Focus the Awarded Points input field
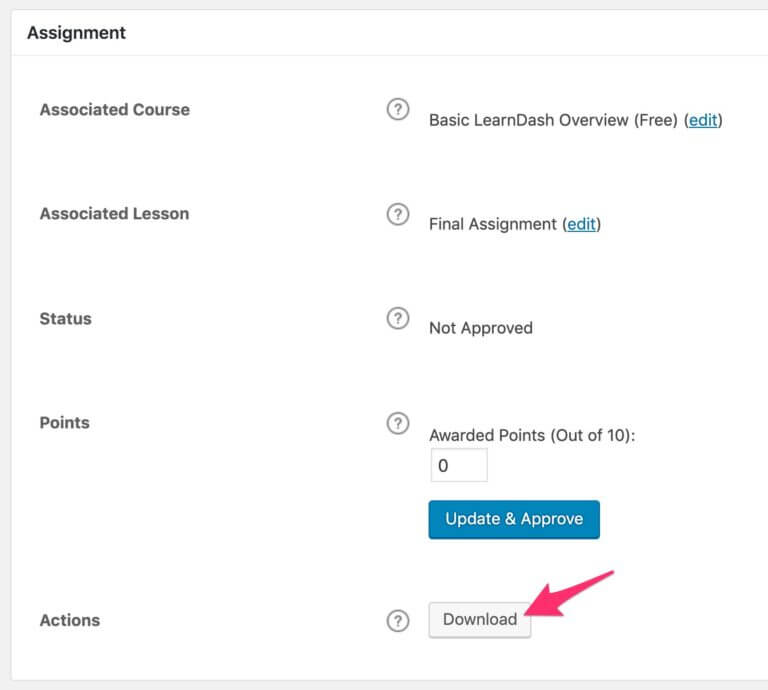This screenshot has width=768, height=690. click(x=458, y=466)
